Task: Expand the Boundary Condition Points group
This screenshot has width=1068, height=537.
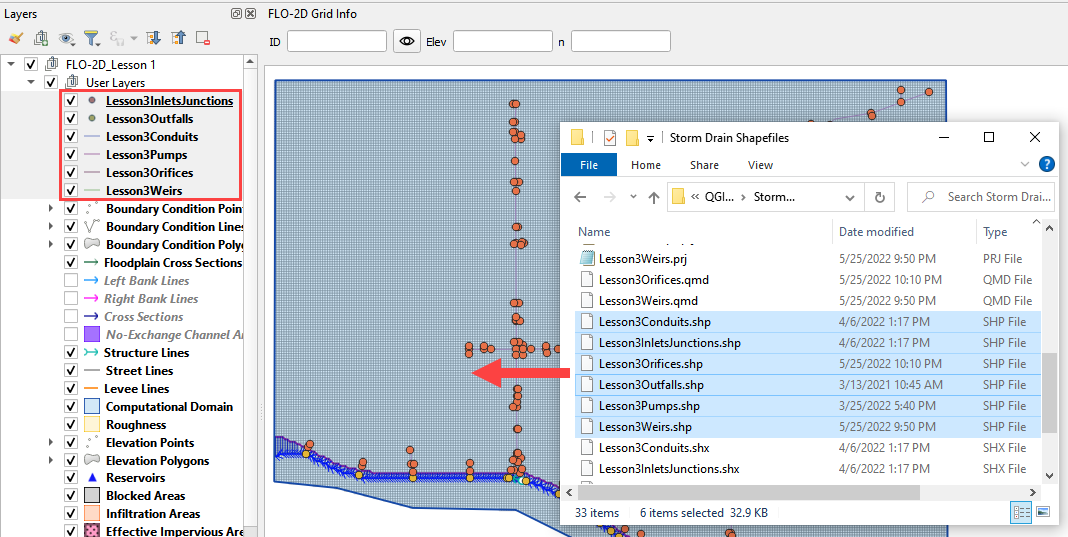Action: [x=51, y=209]
